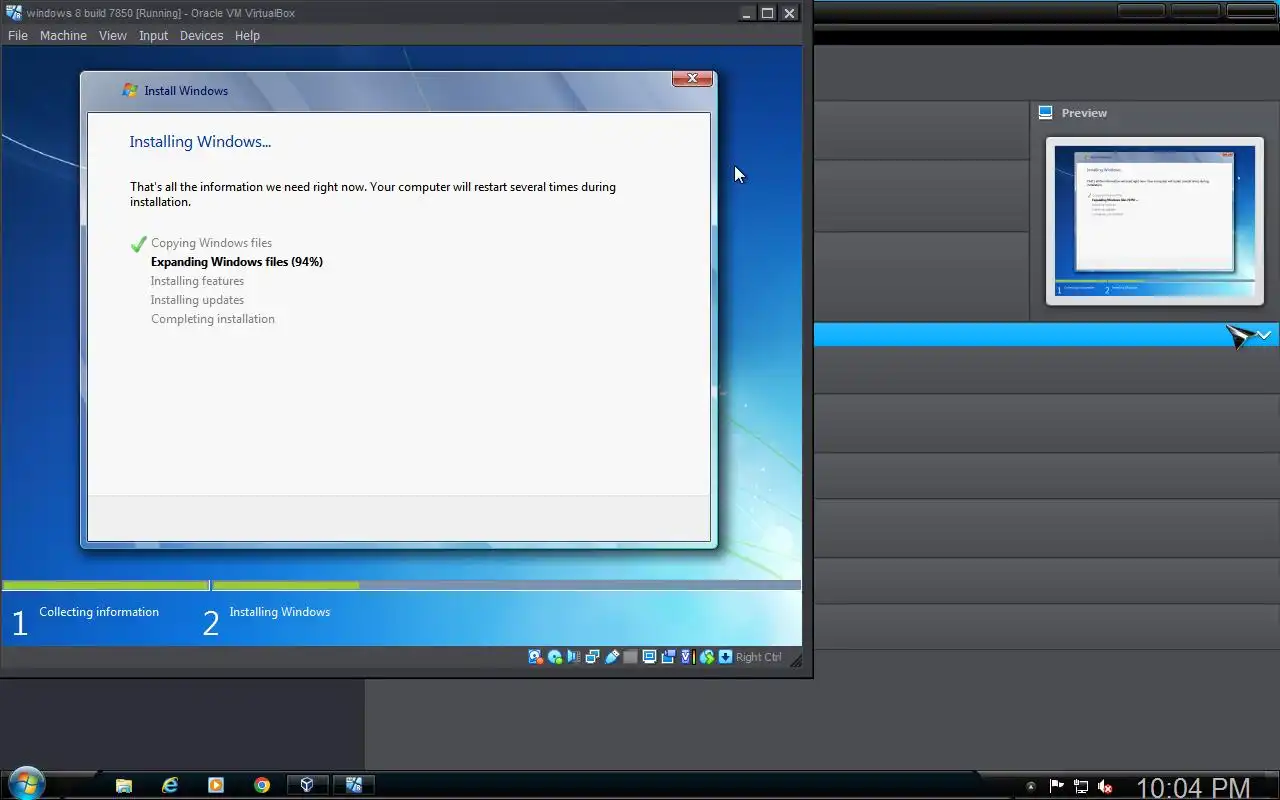Click the gray shared folders indicator square
Image resolution: width=1280 pixels, height=800 pixels.
[630, 657]
